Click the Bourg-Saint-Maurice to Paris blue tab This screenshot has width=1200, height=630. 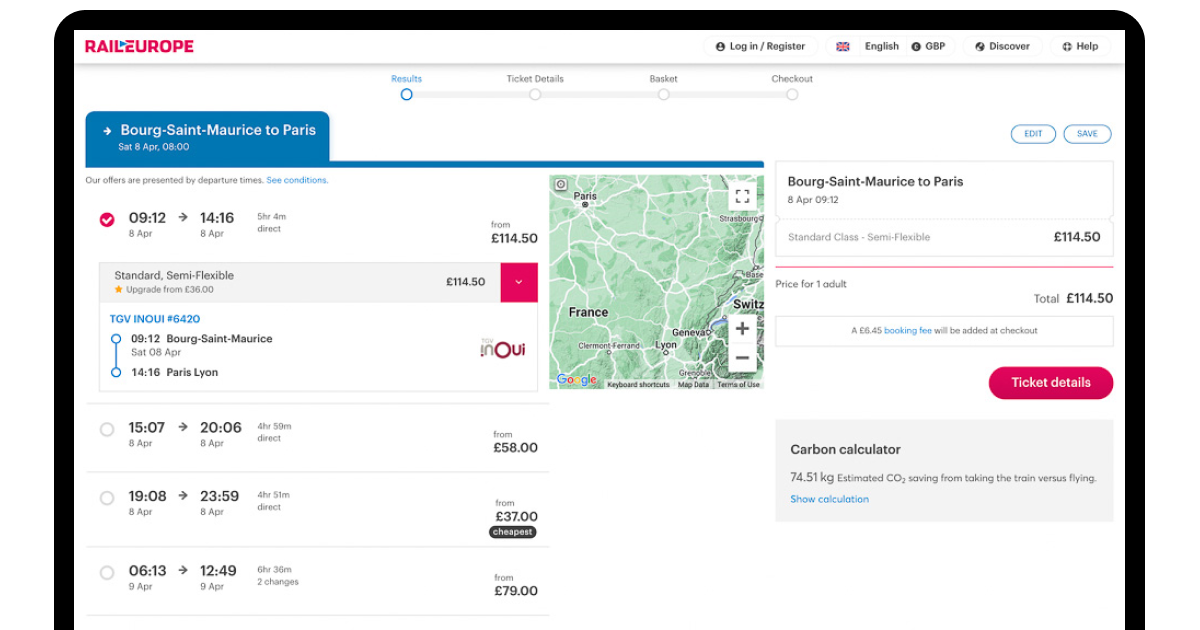[x=207, y=138]
